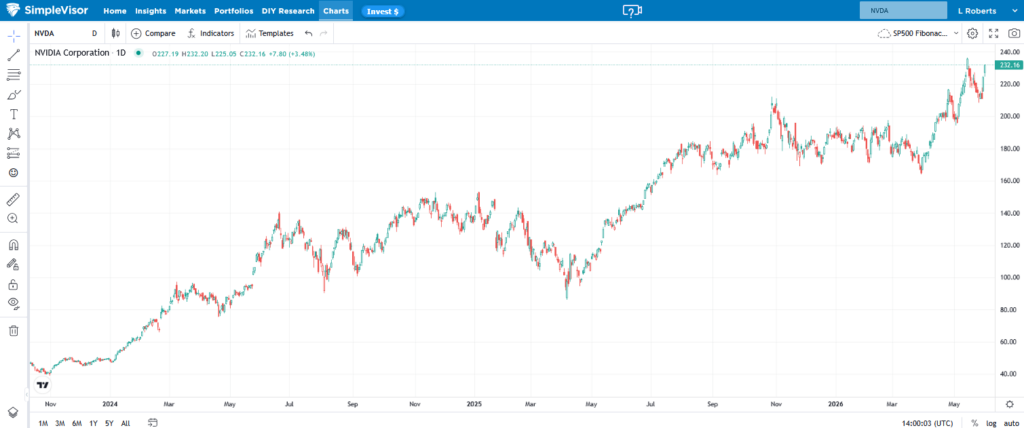Click the video help icon in header
The height and width of the screenshot is (428, 1024).
tap(632, 11)
